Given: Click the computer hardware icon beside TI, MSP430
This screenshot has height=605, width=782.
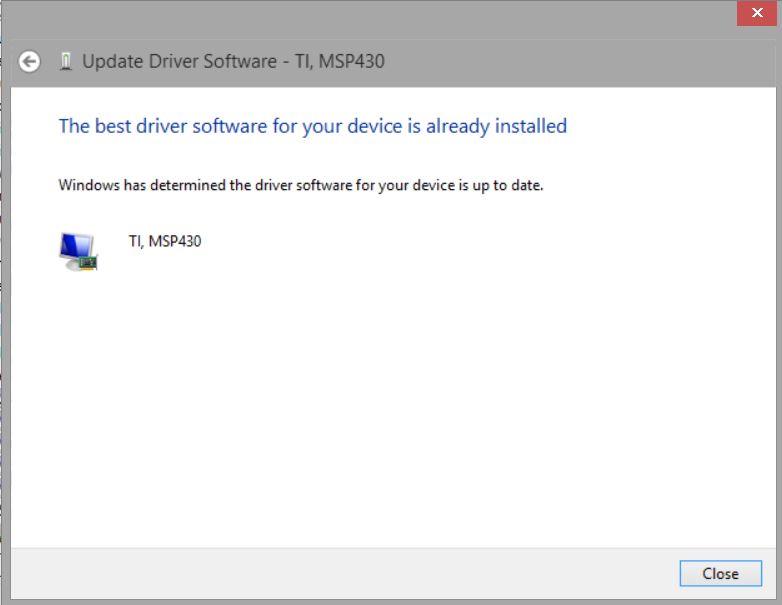Looking at the screenshot, I should click(78, 251).
